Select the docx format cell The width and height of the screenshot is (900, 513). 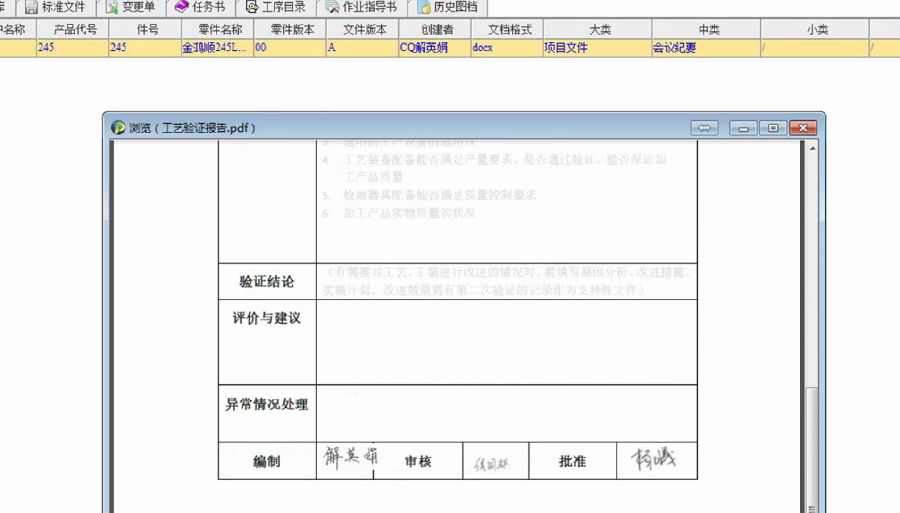click(507, 48)
